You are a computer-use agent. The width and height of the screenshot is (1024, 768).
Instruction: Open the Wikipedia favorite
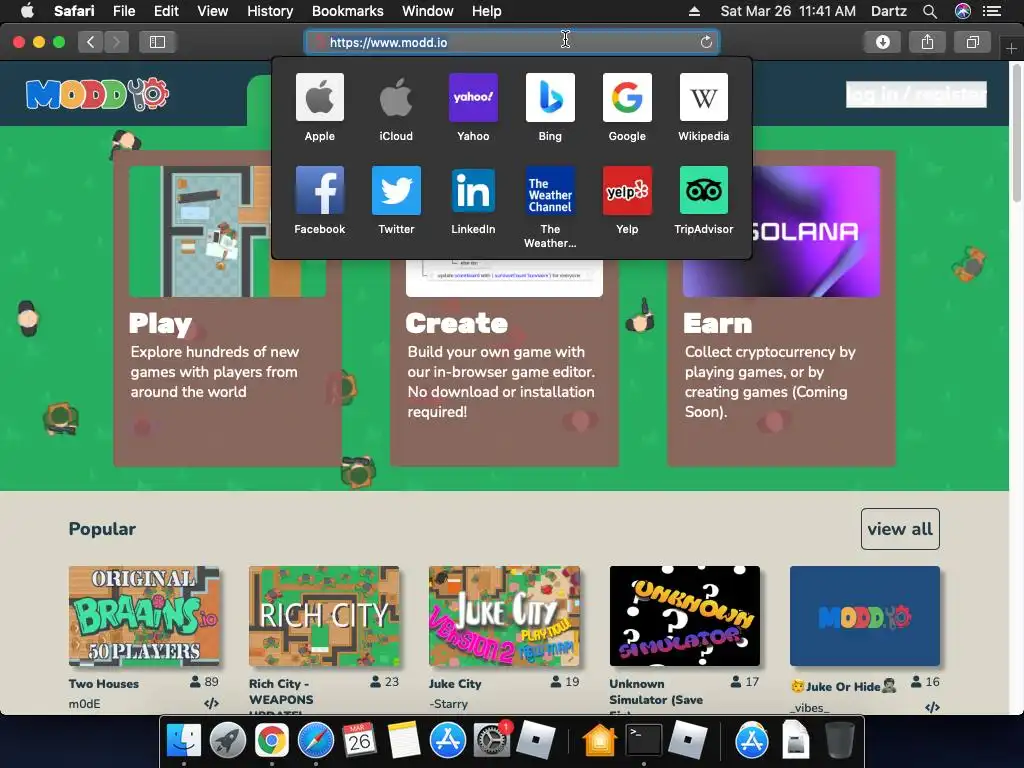[x=703, y=97]
